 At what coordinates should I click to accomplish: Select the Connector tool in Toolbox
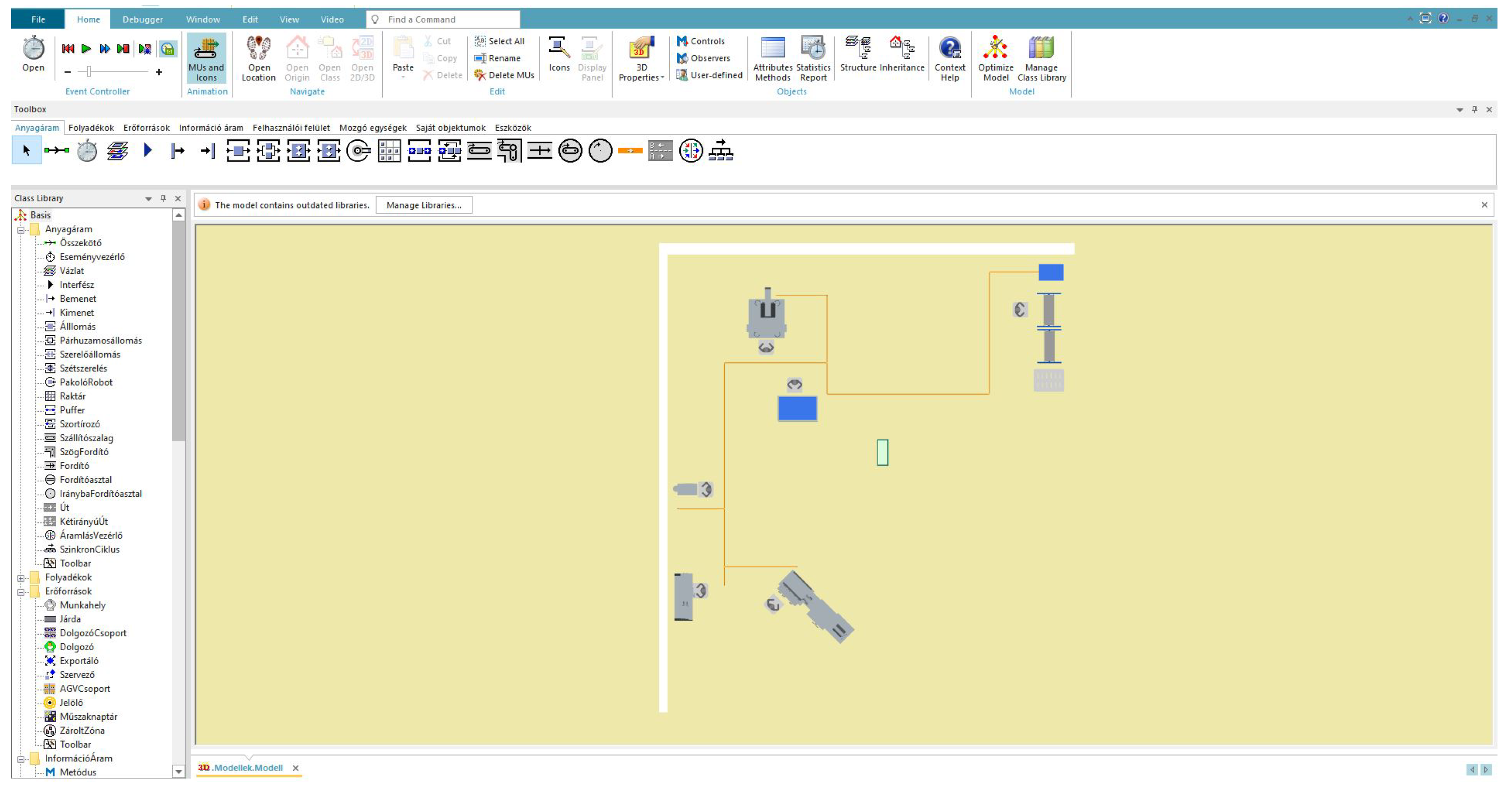57,151
